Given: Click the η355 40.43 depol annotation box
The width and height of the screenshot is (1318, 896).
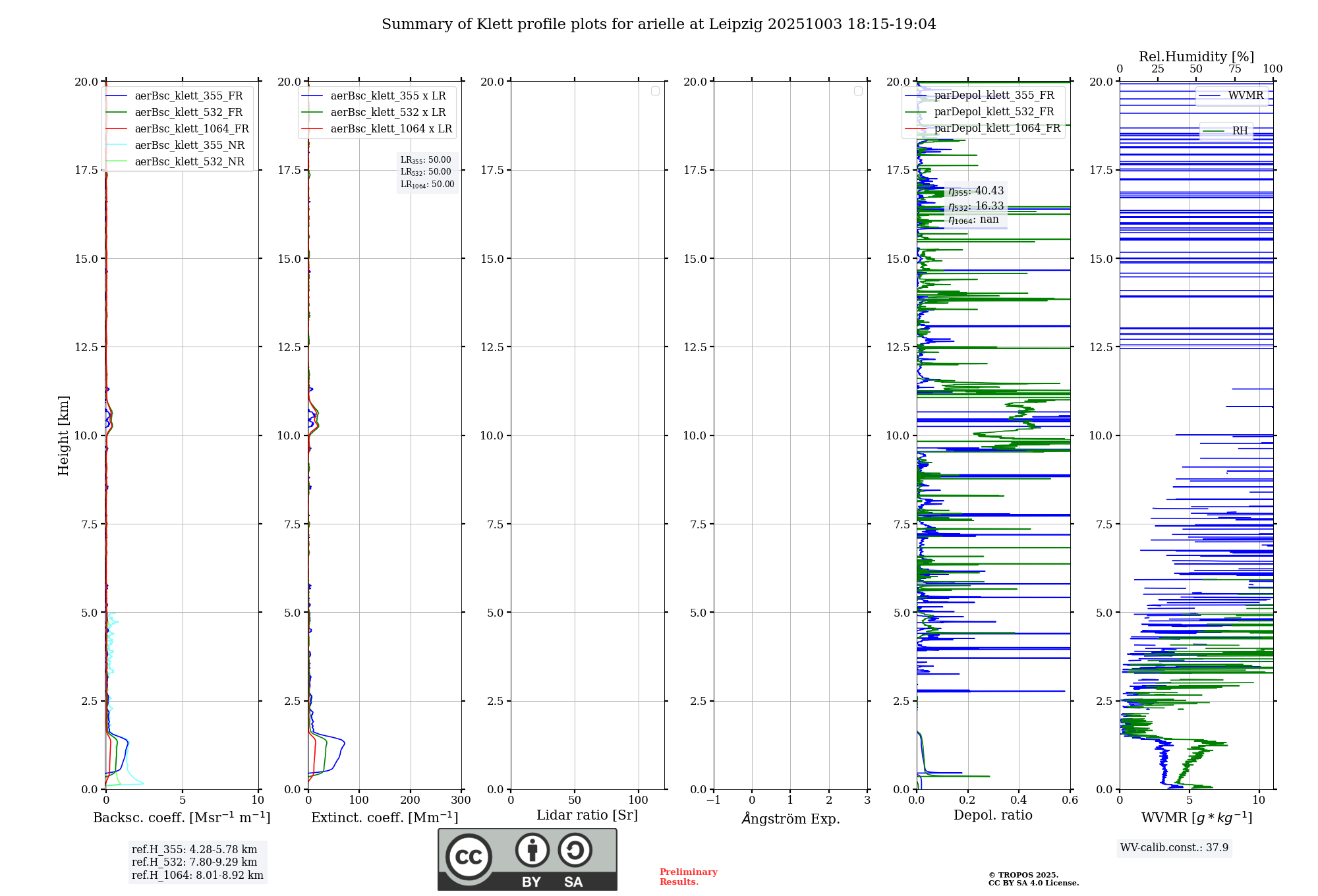Looking at the screenshot, I should [976, 191].
